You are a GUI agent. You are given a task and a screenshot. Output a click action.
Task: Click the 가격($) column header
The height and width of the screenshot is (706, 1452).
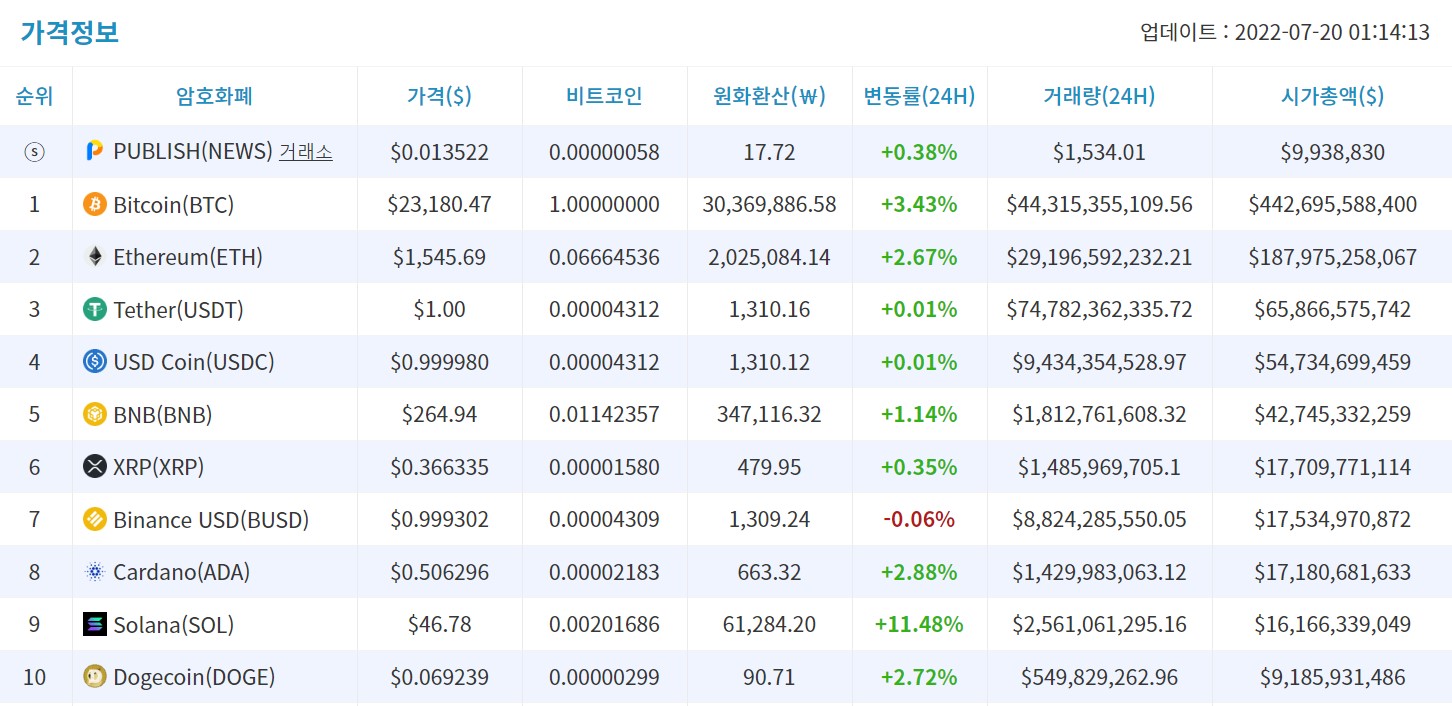tap(439, 96)
